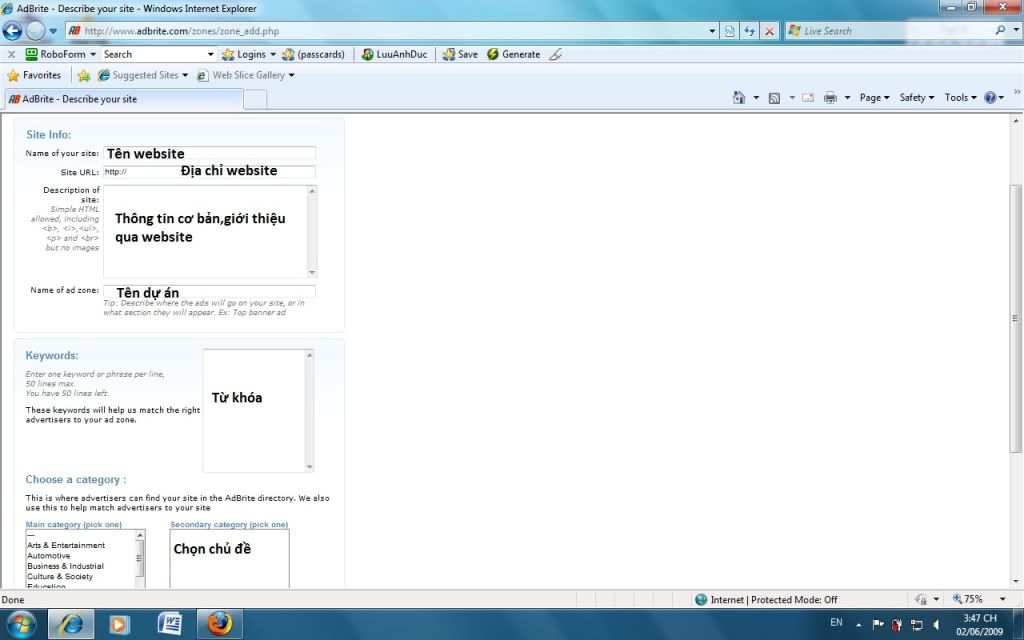This screenshot has width=1024, height=640.
Task: Open the Home button dropdown arrow
Action: pyautogui.click(x=756, y=97)
